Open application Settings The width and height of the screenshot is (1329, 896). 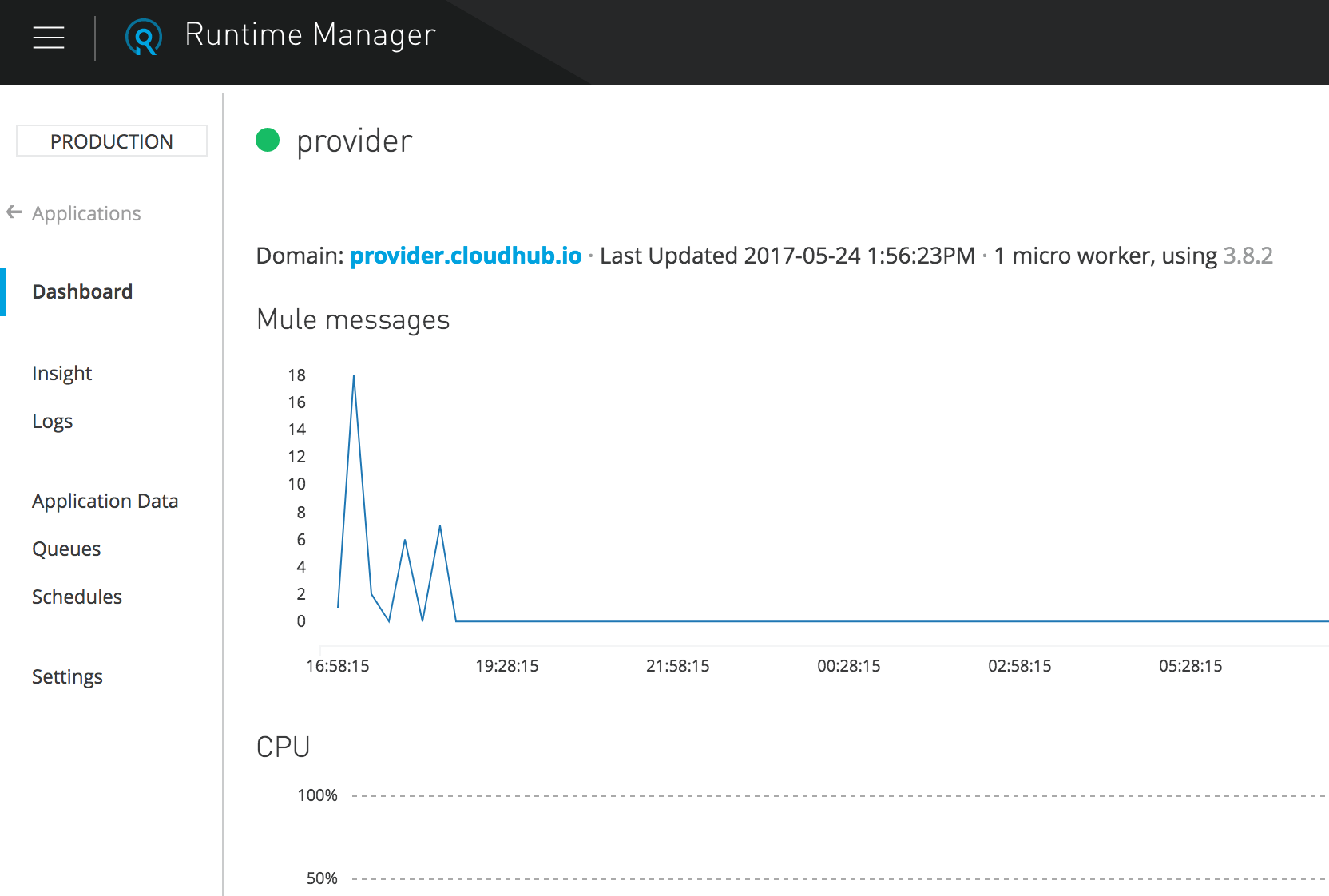67,676
